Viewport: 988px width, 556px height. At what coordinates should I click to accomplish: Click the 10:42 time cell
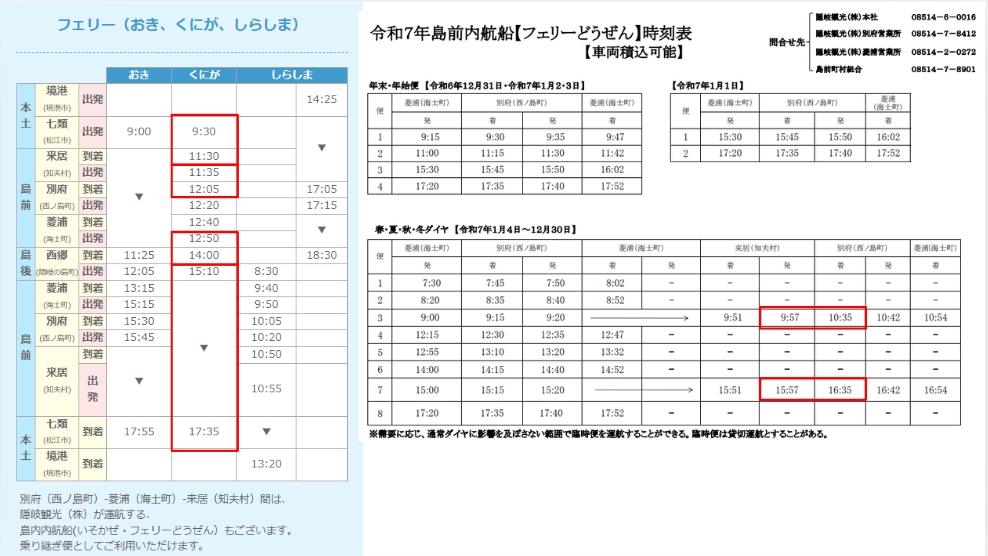click(x=888, y=318)
